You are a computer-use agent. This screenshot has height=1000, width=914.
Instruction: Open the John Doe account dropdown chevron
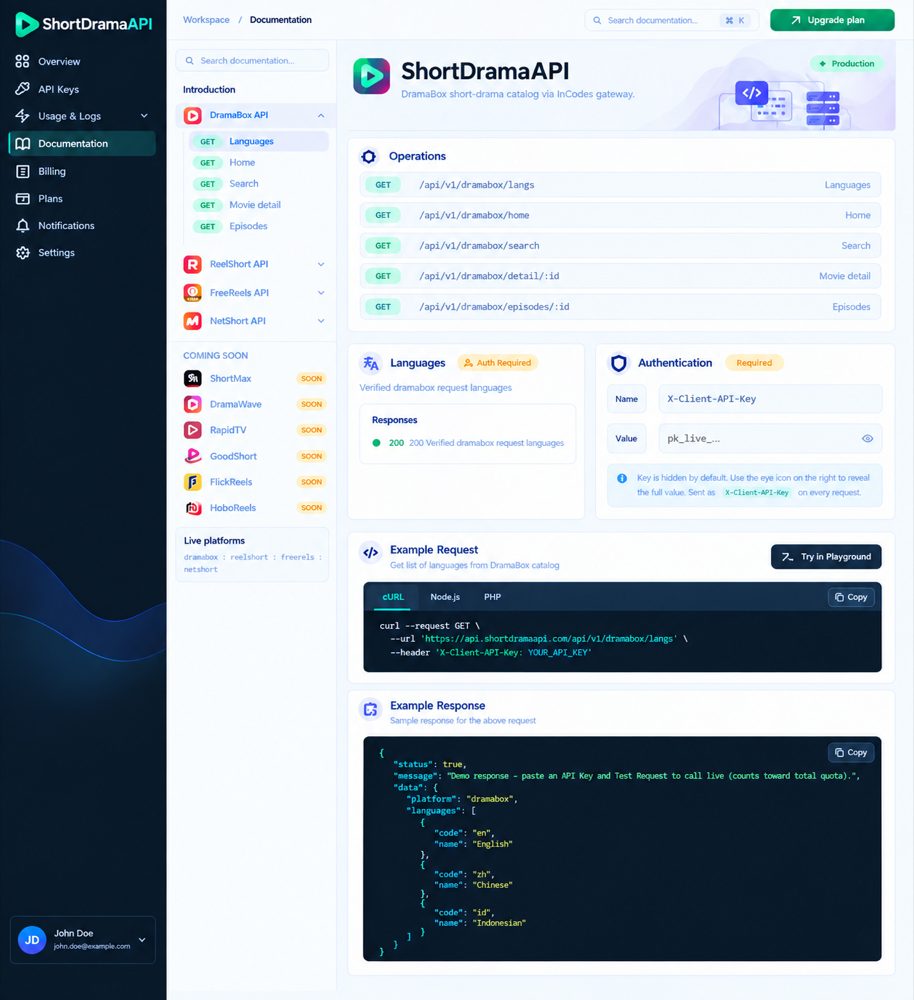[142, 940]
